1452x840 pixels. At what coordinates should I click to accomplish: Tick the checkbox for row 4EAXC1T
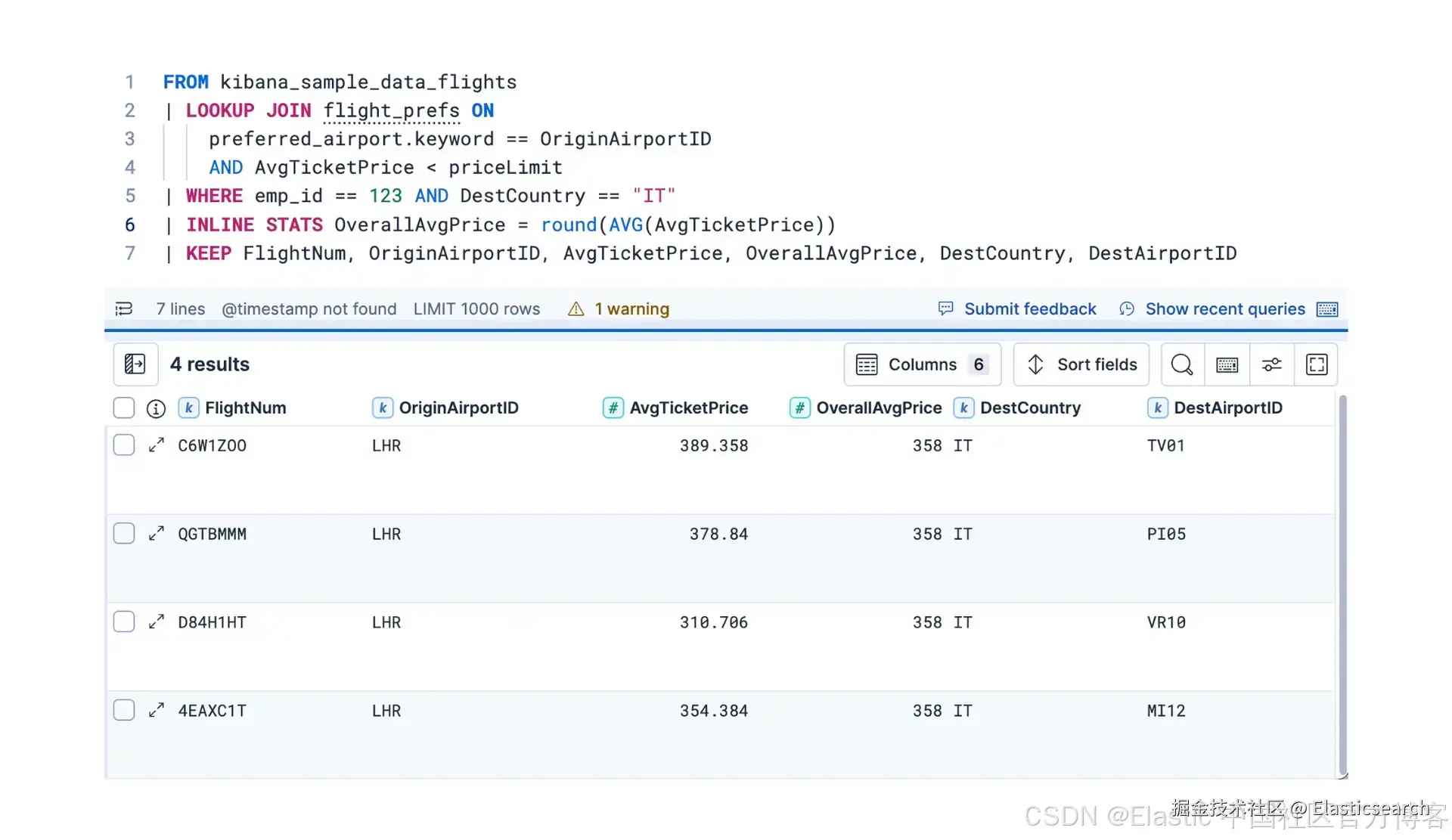[x=124, y=710]
